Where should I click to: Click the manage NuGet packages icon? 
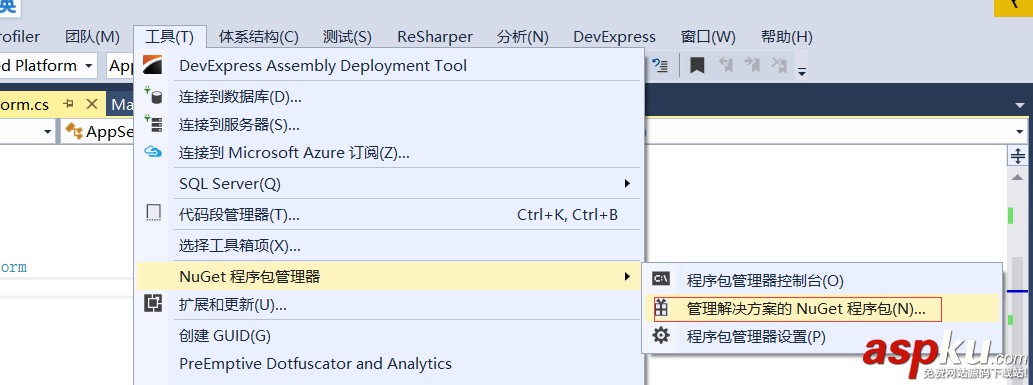click(661, 308)
